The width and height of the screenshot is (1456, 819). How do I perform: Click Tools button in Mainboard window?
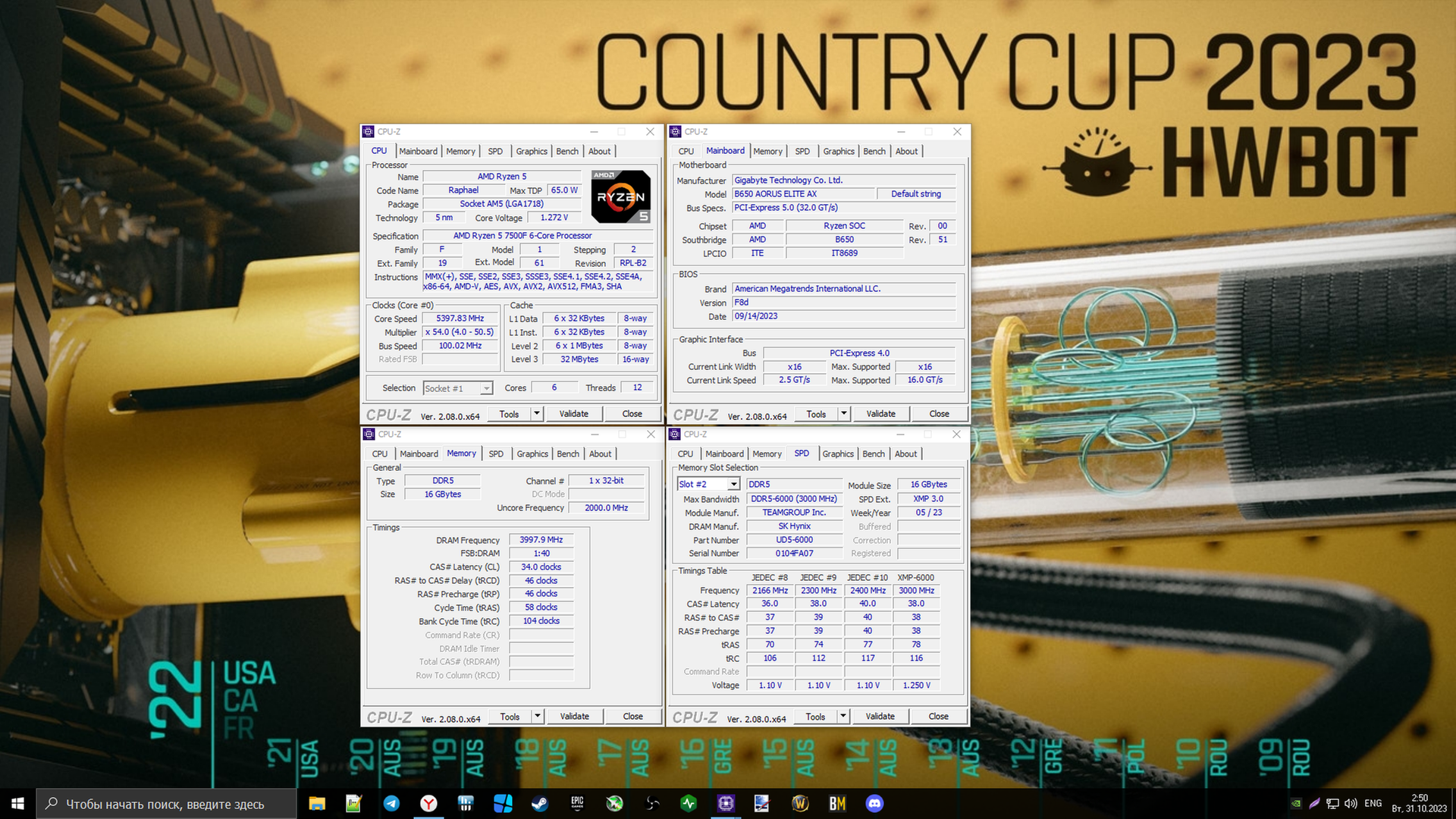click(816, 414)
